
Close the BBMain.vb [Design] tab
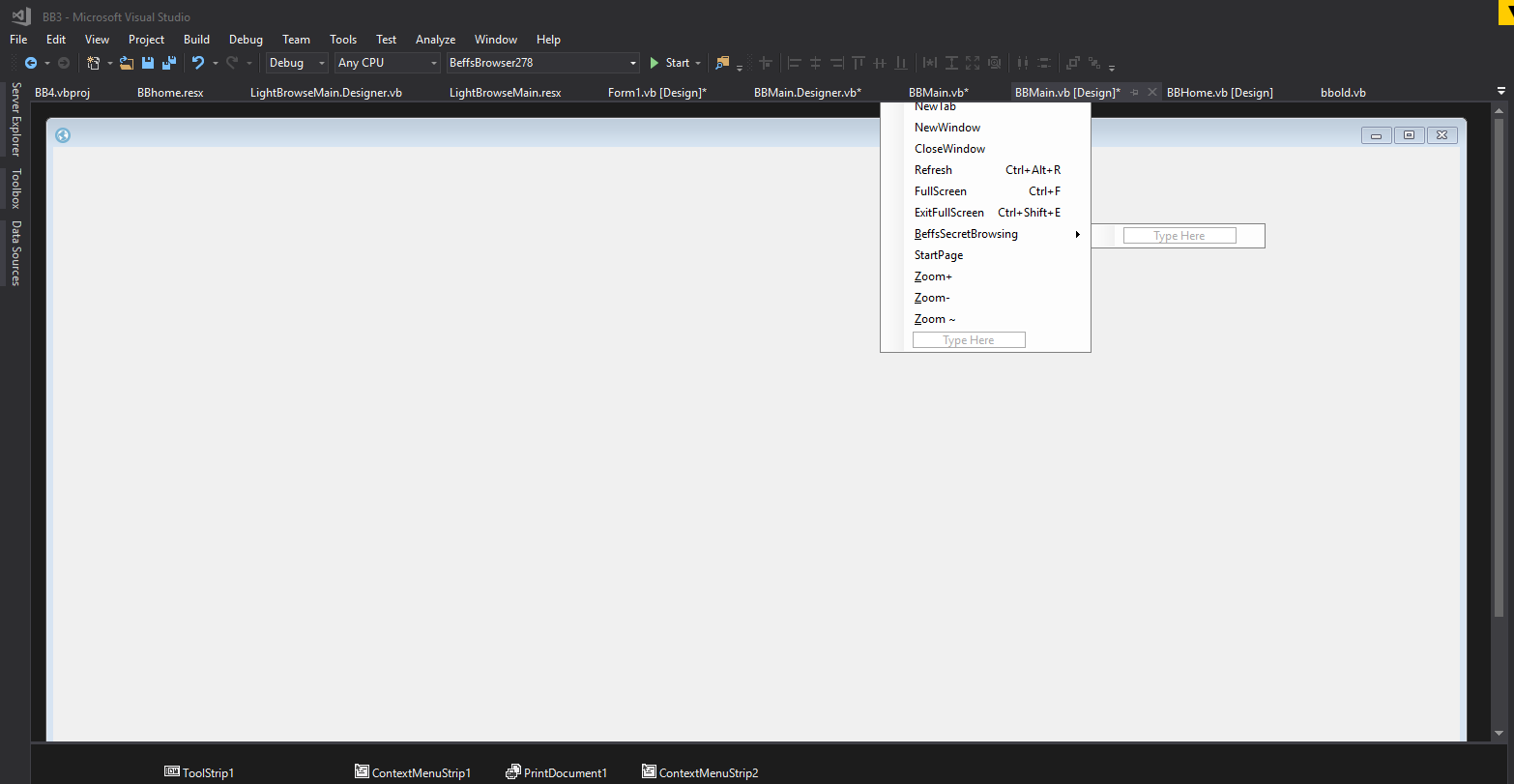(x=1152, y=93)
